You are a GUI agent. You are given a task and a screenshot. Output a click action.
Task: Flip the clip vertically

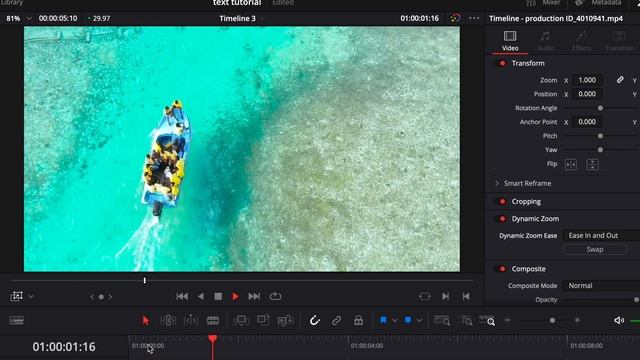[592, 164]
